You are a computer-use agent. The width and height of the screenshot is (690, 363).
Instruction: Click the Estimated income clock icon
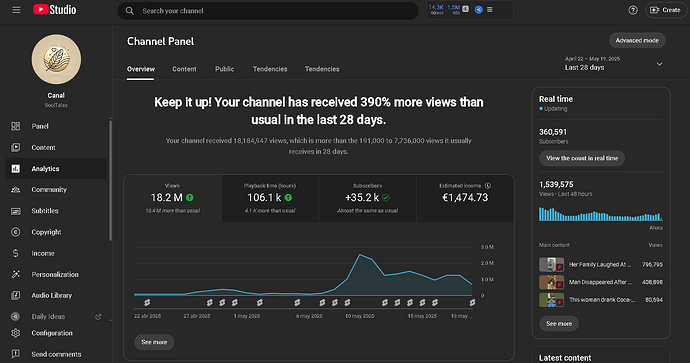[x=488, y=186]
